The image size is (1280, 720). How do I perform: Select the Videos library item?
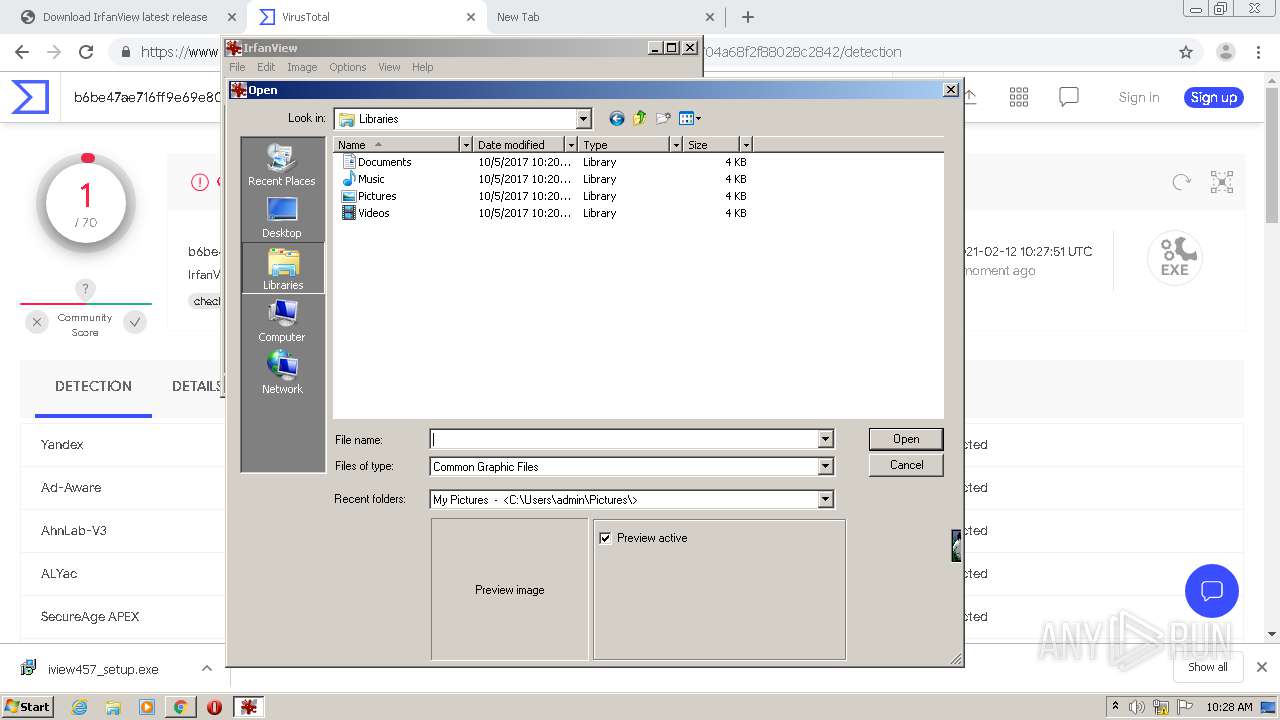click(x=366, y=213)
